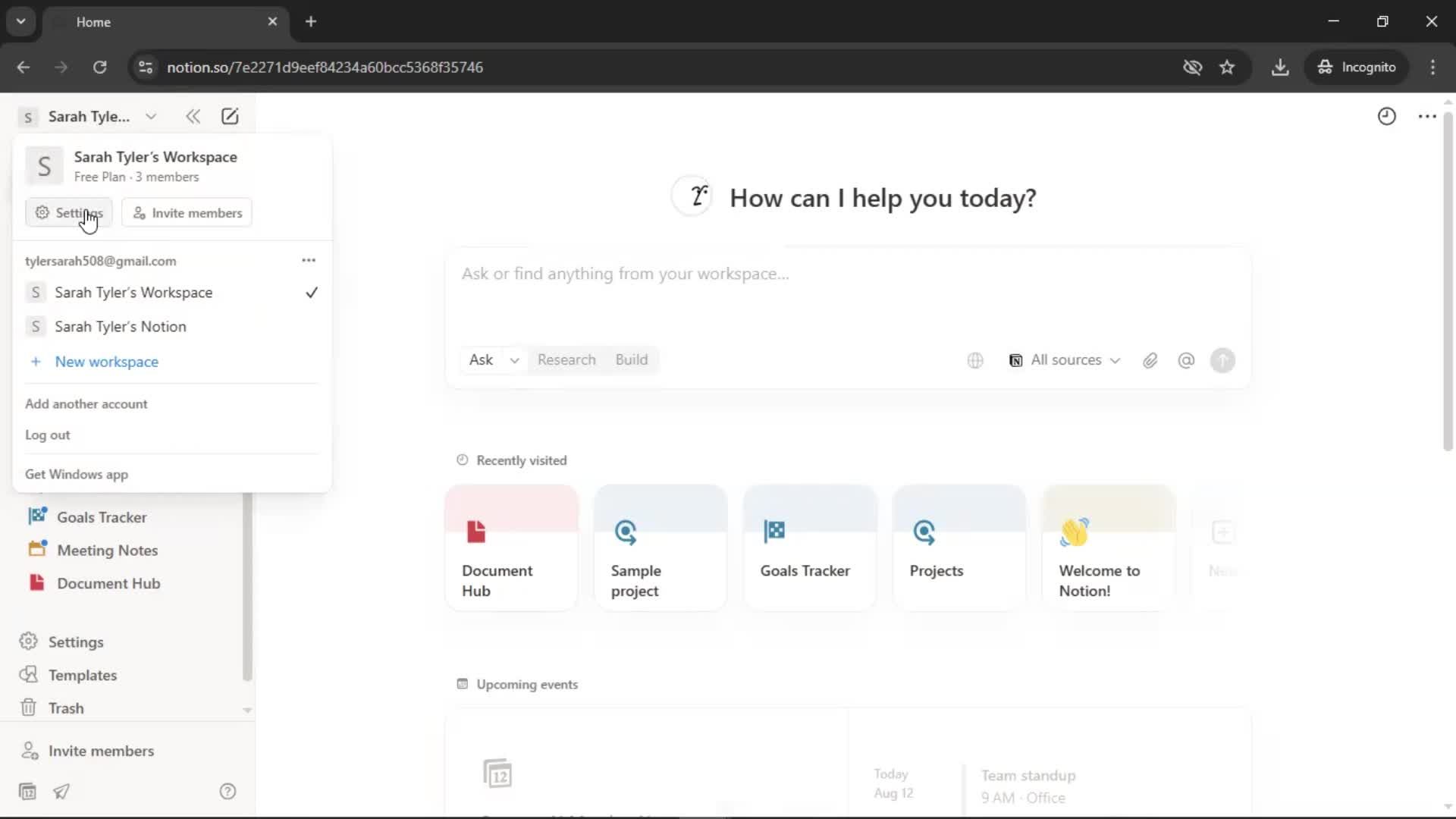Click Invite members in the workspace popup
1456x819 pixels.
(187, 212)
